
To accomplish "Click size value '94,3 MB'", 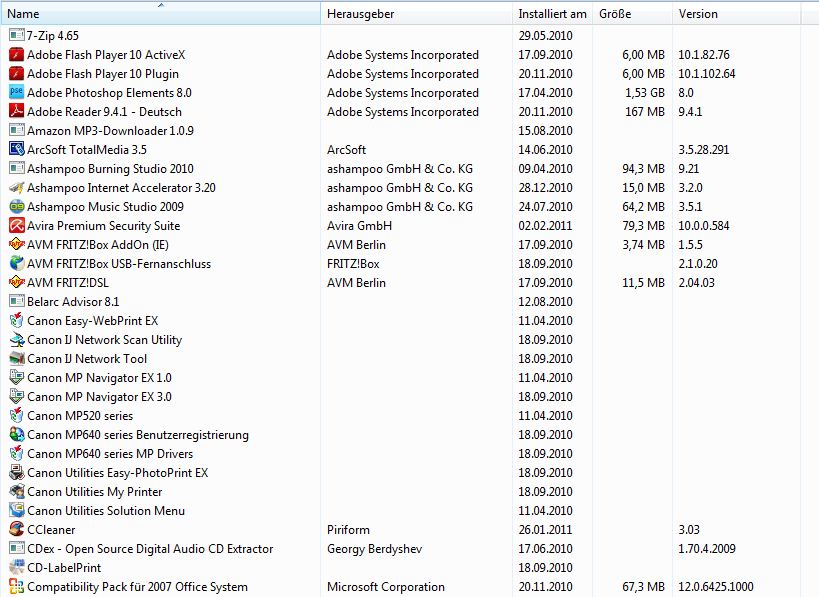I will tap(644, 169).
